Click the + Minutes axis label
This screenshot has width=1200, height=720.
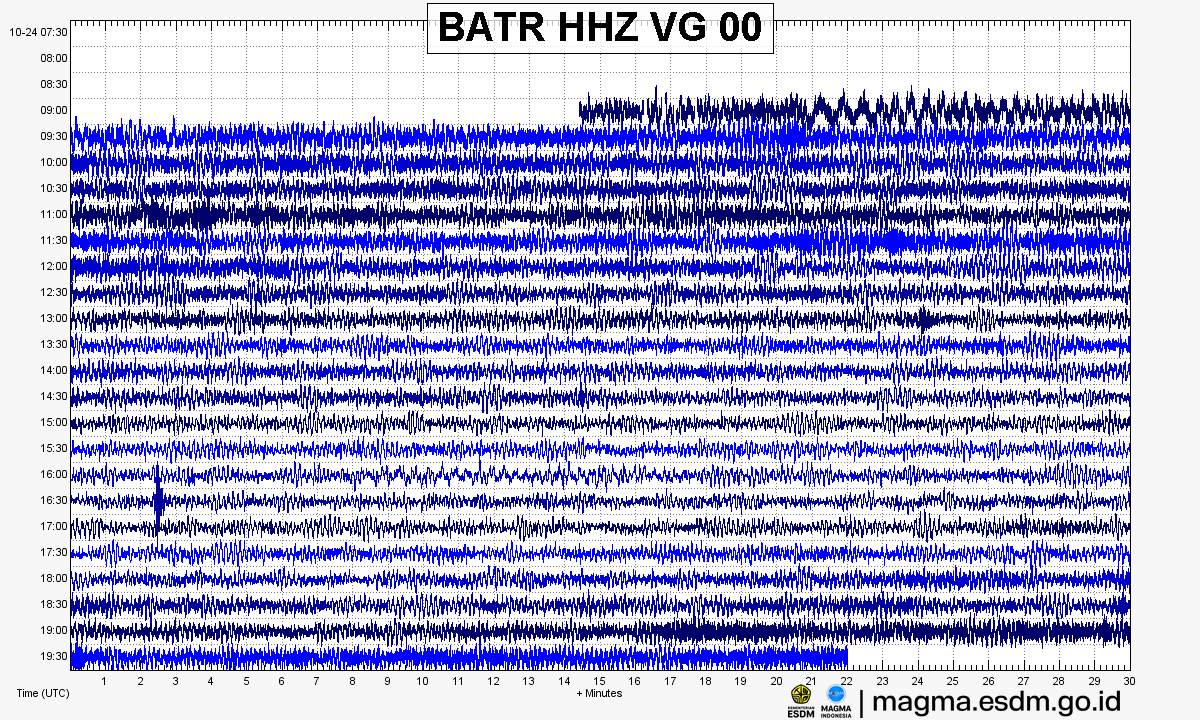[599, 693]
